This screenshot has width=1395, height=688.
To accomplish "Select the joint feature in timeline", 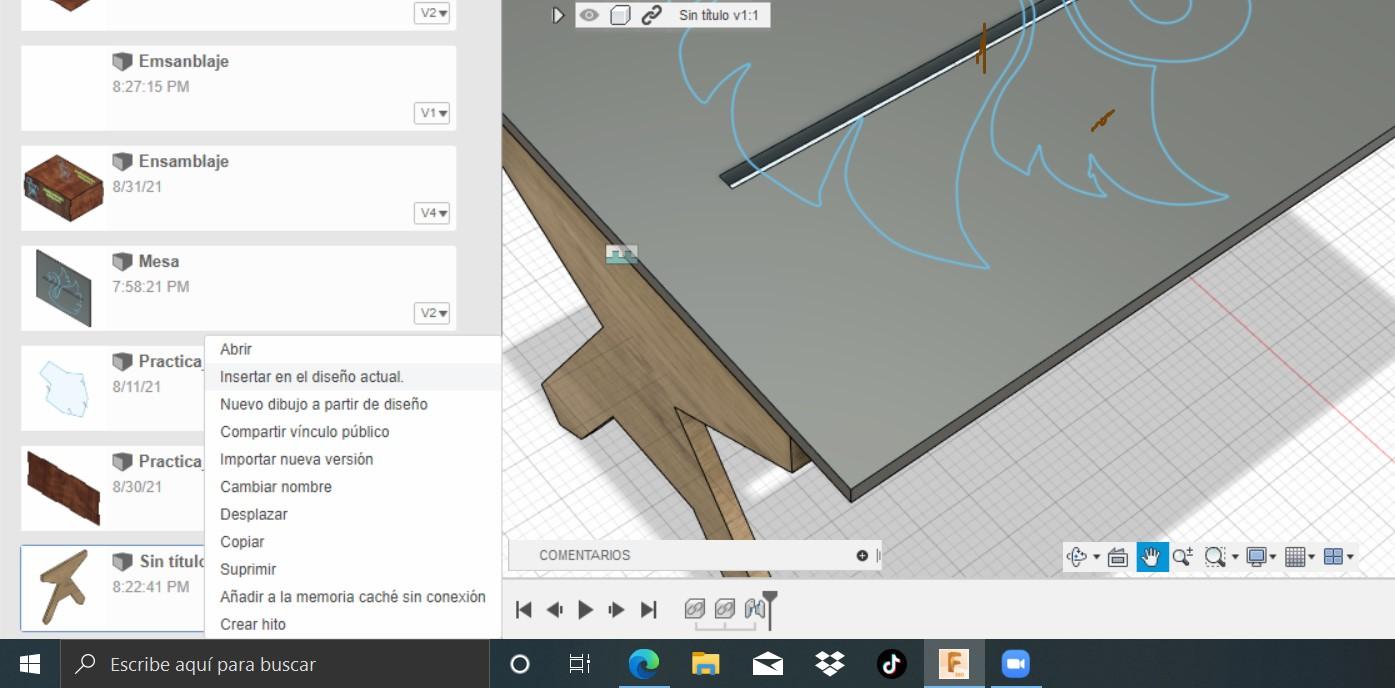I will pyautogui.click(x=755, y=609).
